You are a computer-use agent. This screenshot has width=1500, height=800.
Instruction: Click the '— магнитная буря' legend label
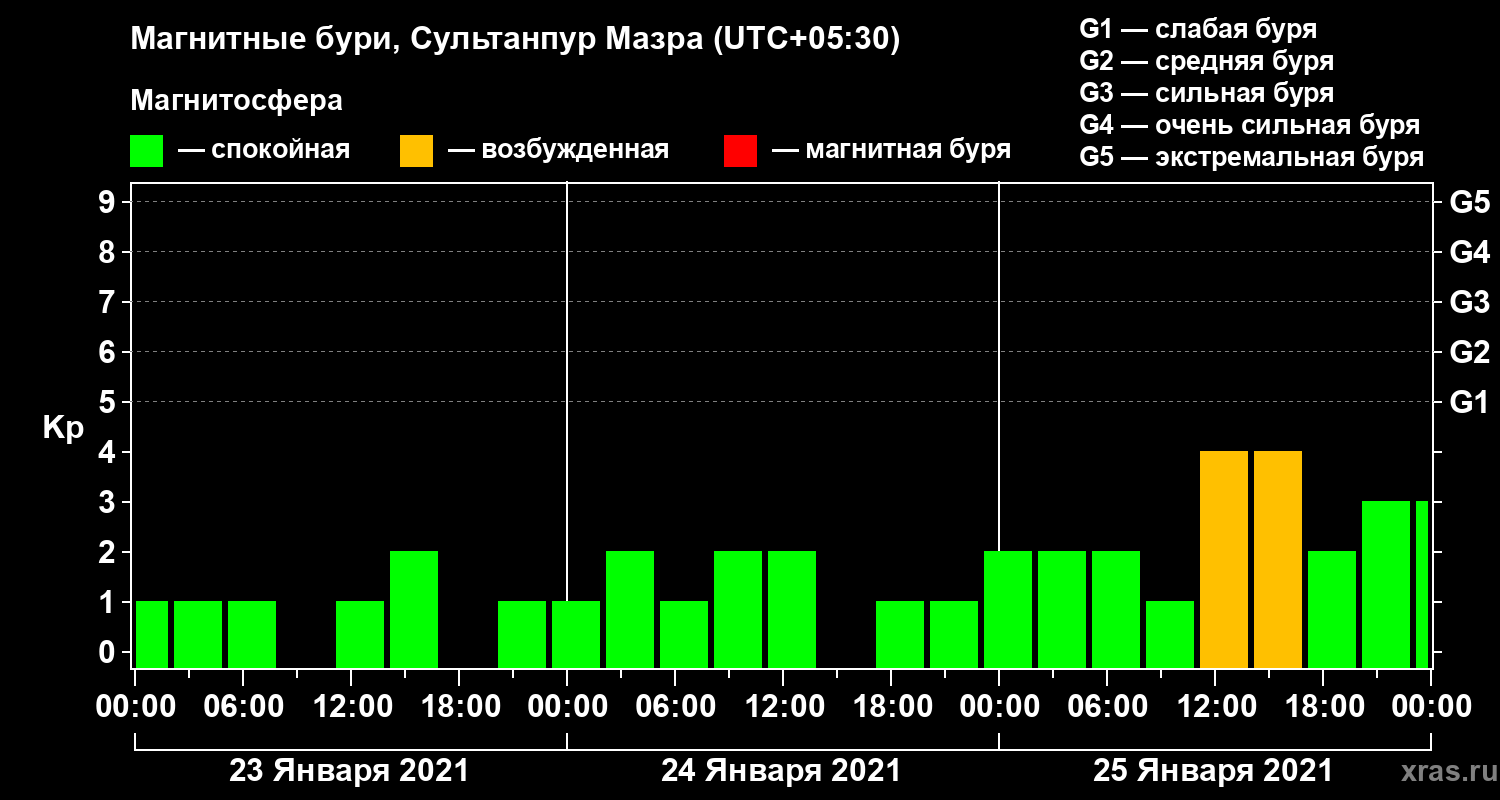(891, 151)
